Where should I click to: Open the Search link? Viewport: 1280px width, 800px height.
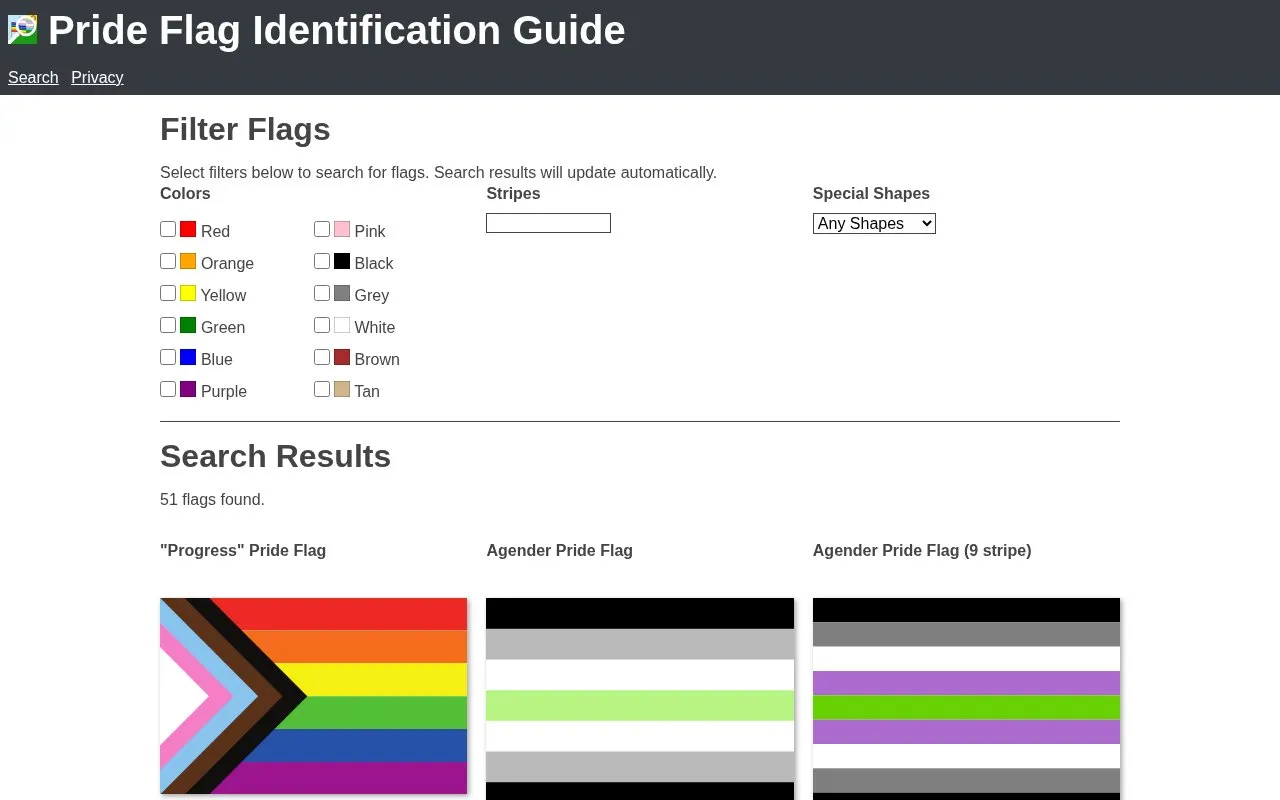point(33,77)
